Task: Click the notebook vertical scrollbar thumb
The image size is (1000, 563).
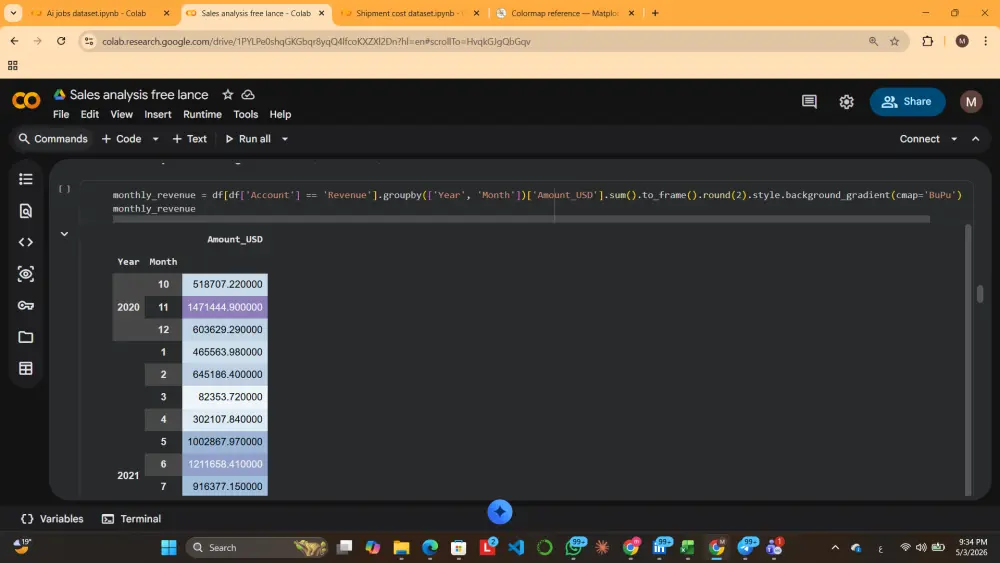Action: tap(980, 293)
